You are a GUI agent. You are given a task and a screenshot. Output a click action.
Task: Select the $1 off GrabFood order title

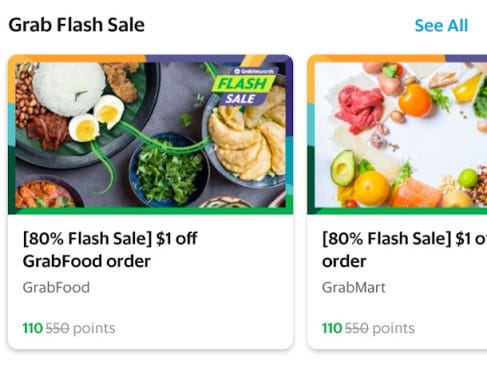pyautogui.click(x=110, y=250)
